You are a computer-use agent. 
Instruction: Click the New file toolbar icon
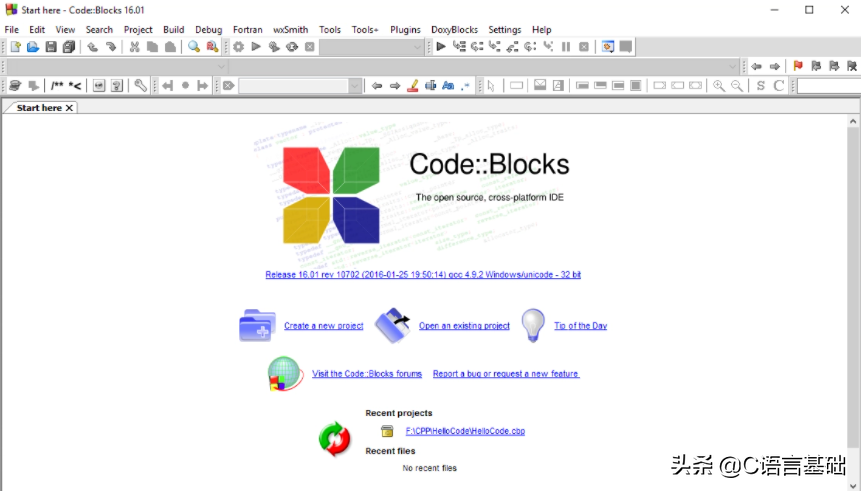click(15, 47)
